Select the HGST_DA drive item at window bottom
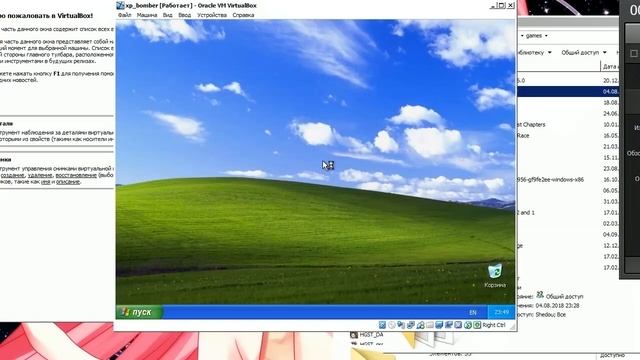This screenshot has width=640, height=360. 367,335
